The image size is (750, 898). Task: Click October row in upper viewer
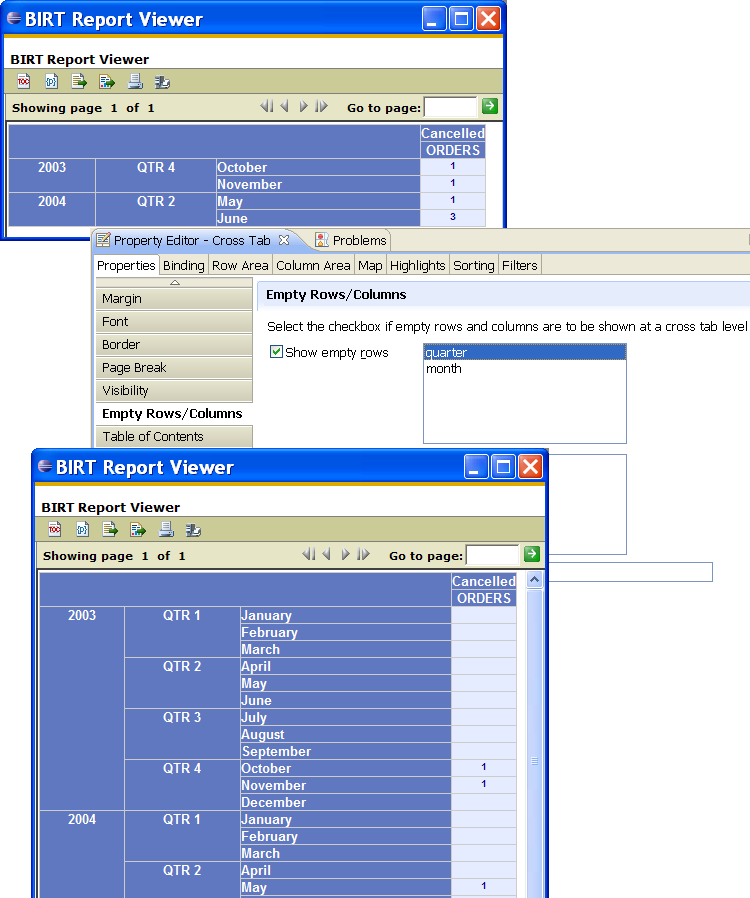pyautogui.click(x=318, y=167)
